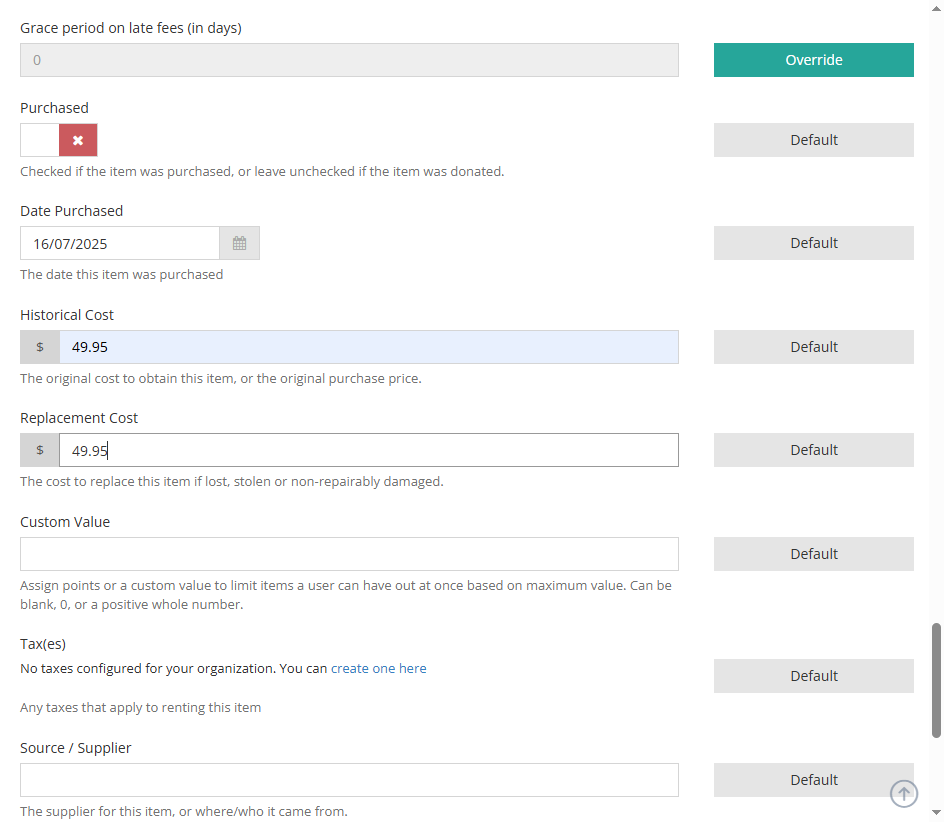The image size is (944, 822).
Task: Click 'The cost to replace this item' help text
Action: tap(232, 482)
